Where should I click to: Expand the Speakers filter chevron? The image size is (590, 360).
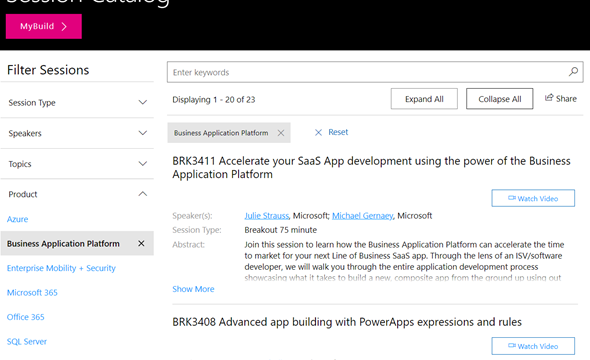143,133
